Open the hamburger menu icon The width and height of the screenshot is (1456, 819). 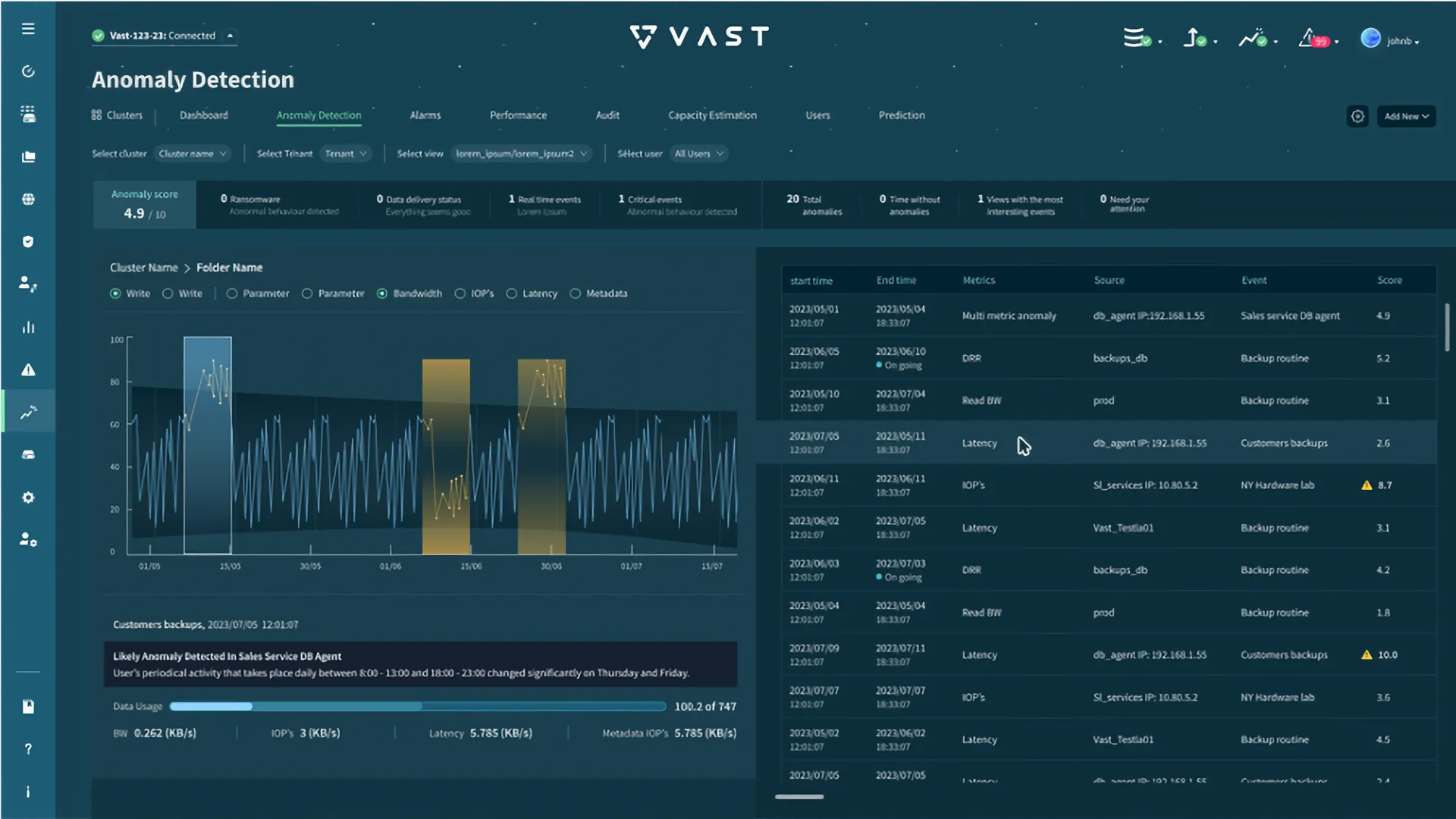click(x=28, y=29)
